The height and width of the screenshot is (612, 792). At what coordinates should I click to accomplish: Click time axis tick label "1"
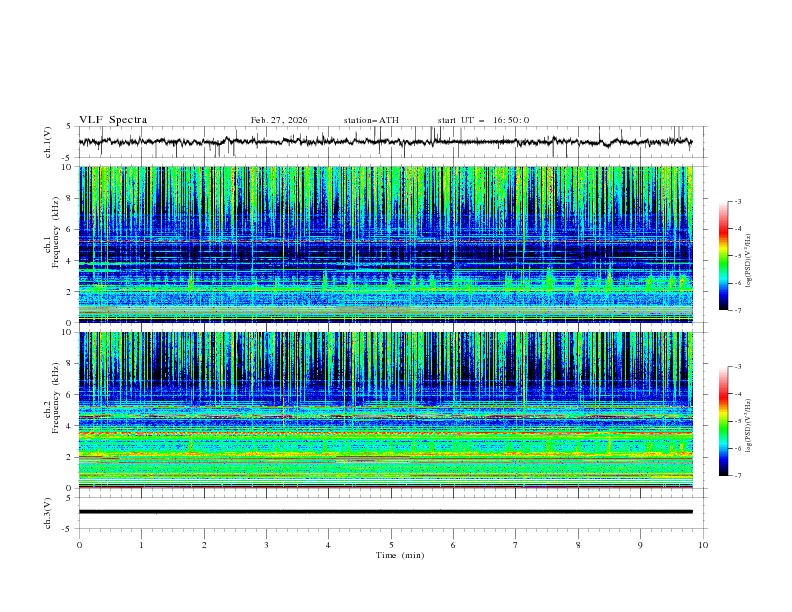click(x=142, y=545)
